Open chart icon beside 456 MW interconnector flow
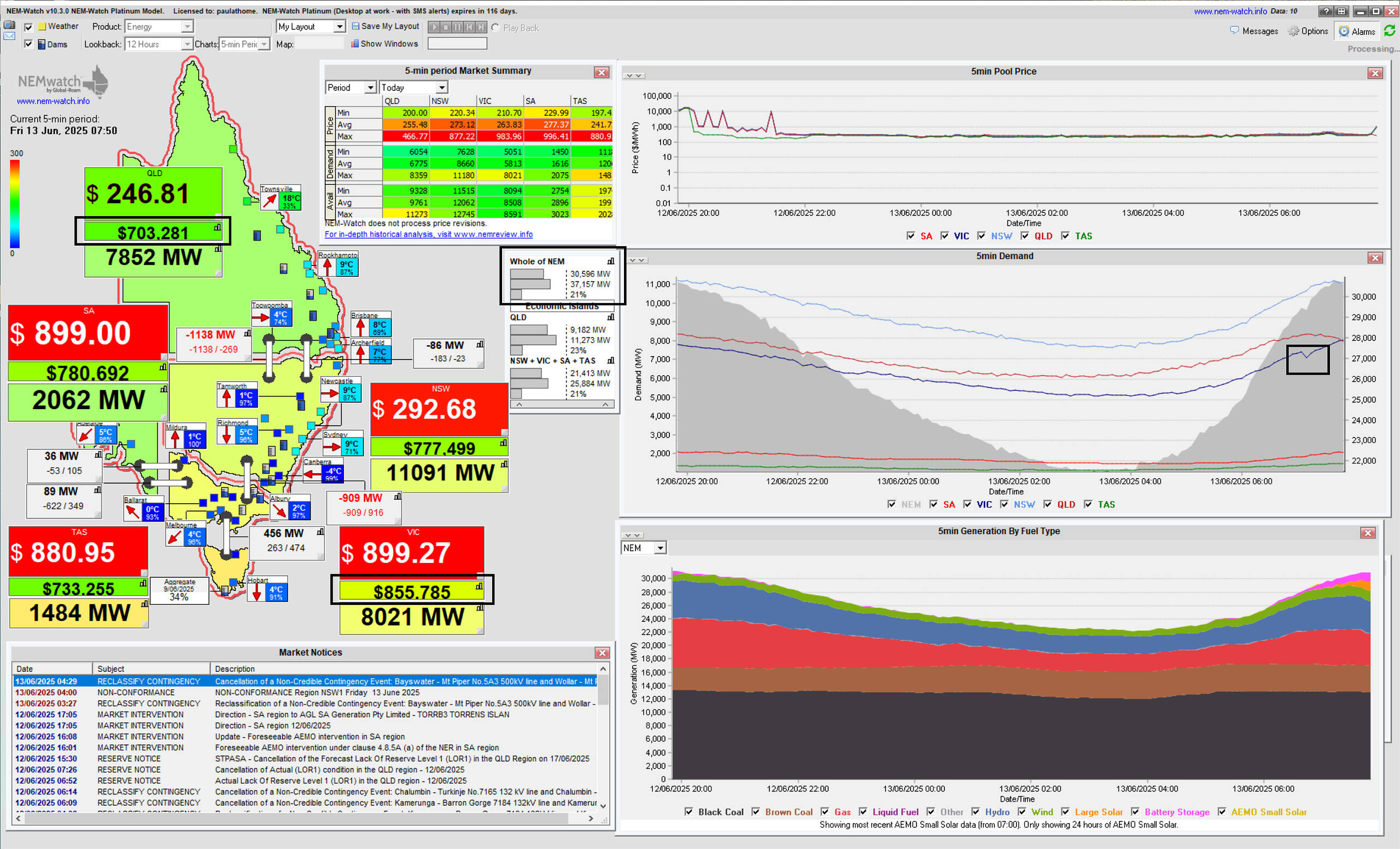Image resolution: width=1400 pixels, height=849 pixels. coord(320,532)
